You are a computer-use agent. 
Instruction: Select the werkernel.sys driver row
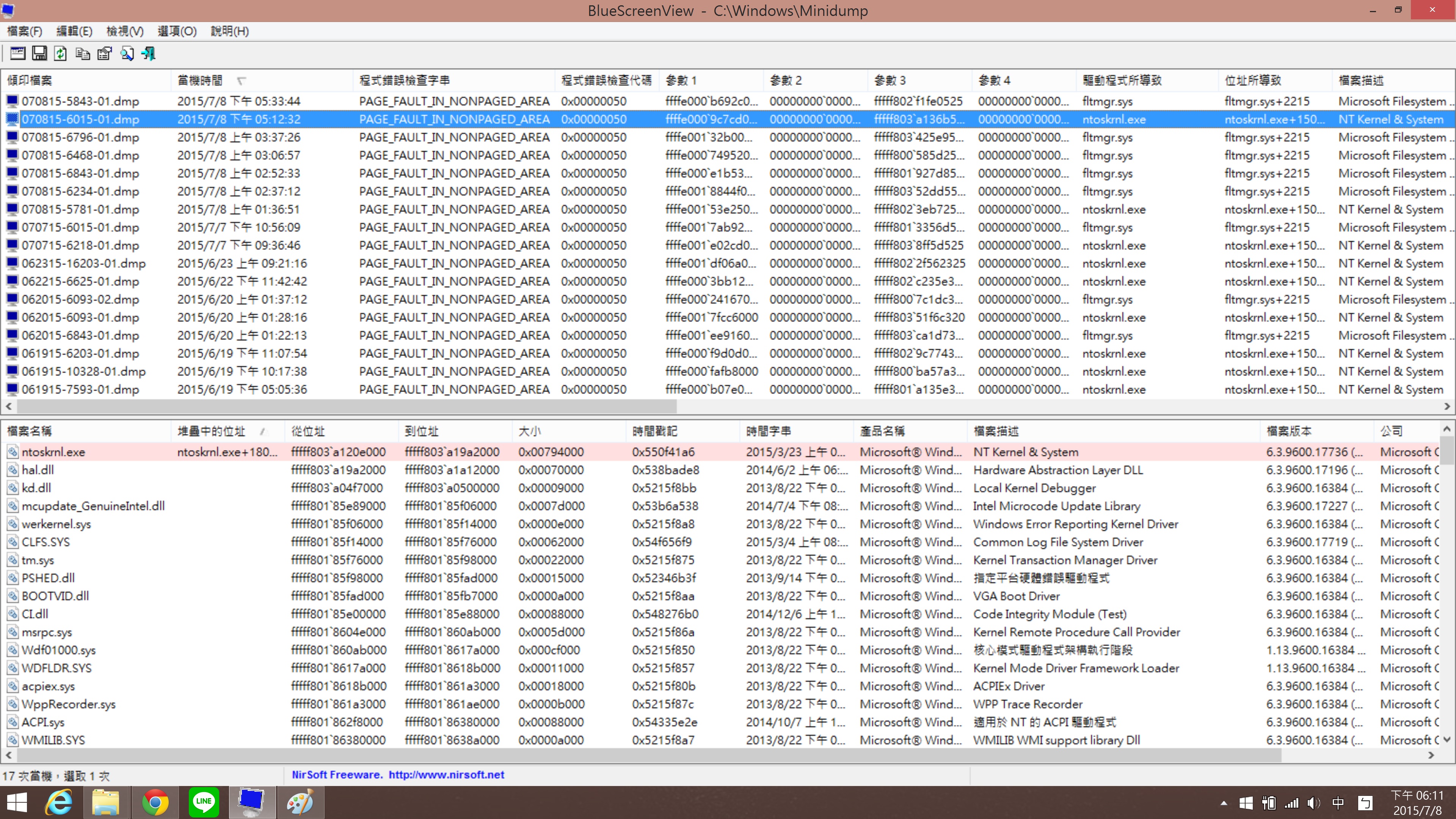click(x=721, y=524)
